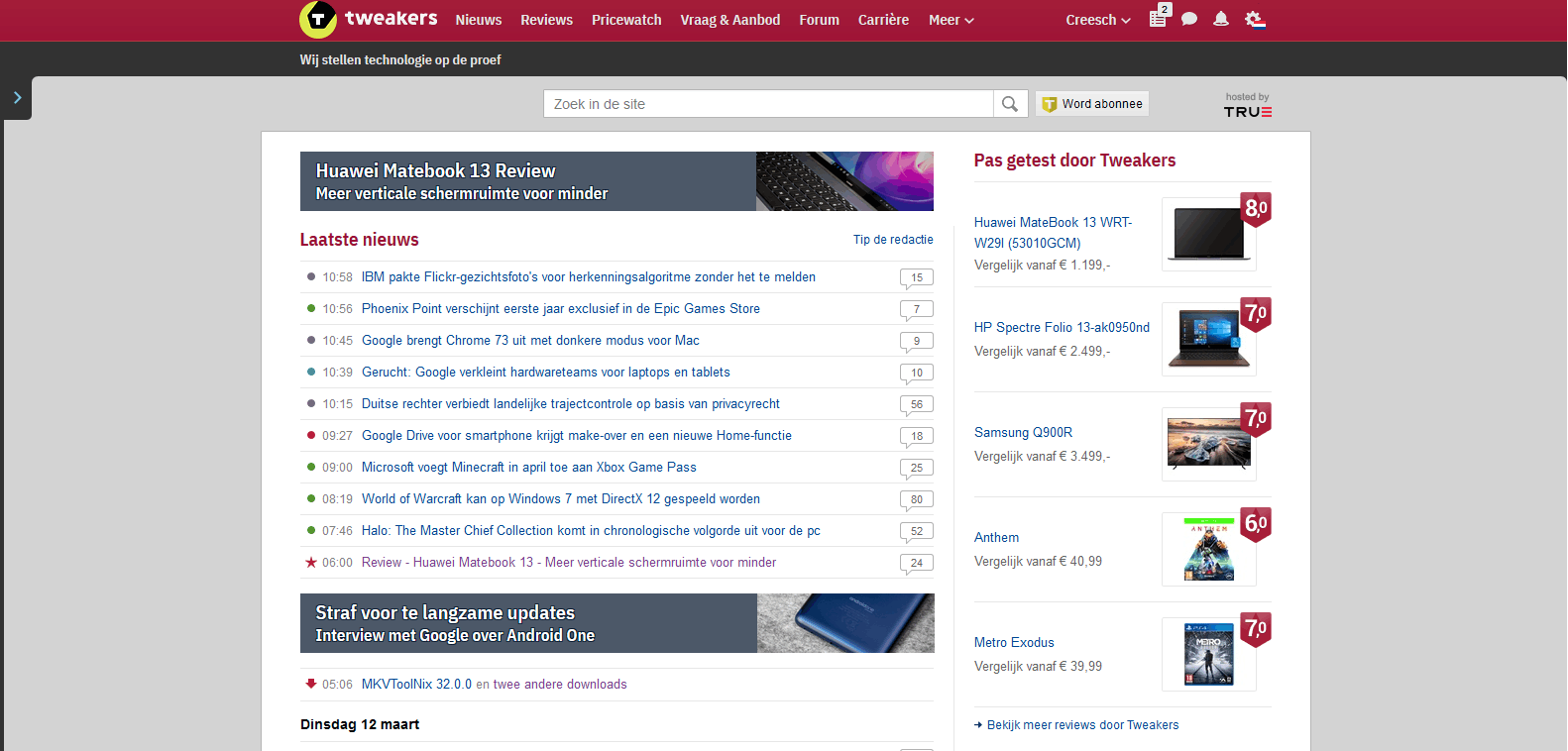
Task: Follow the Tip de redactie link
Action: tap(893, 240)
